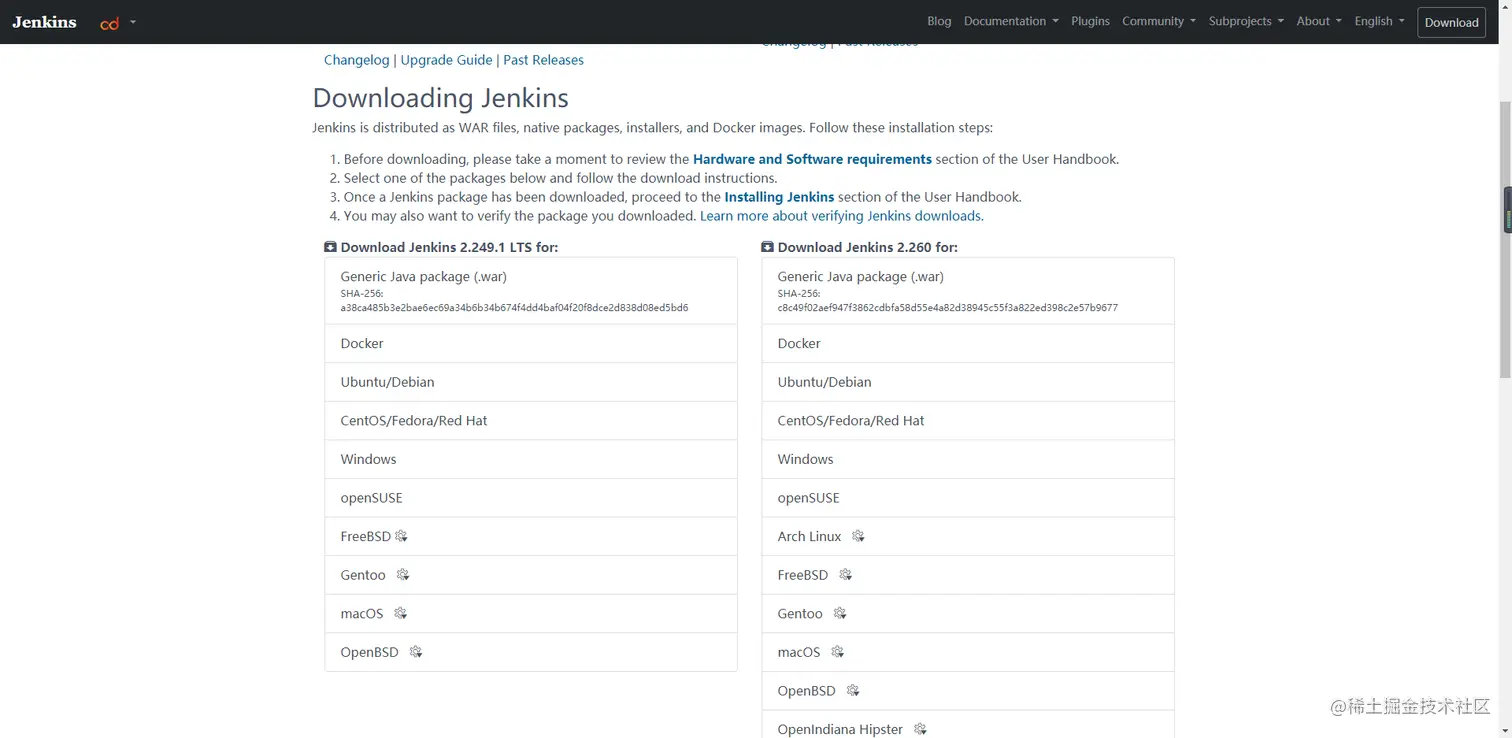The width and height of the screenshot is (1512, 738).
Task: Click the gear icon beside weekly FreeBSD
Action: click(x=846, y=575)
